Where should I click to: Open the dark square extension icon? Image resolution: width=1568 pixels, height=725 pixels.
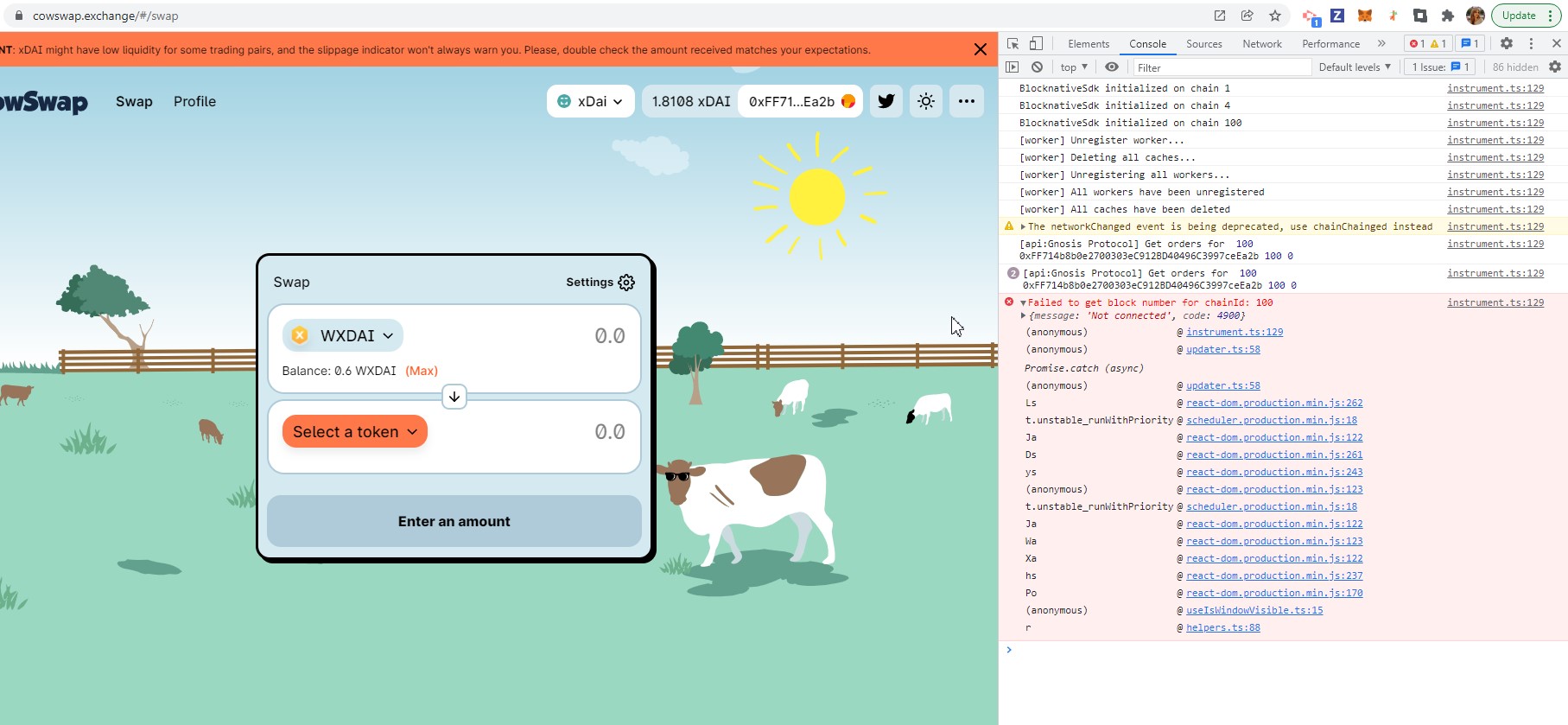click(1420, 16)
